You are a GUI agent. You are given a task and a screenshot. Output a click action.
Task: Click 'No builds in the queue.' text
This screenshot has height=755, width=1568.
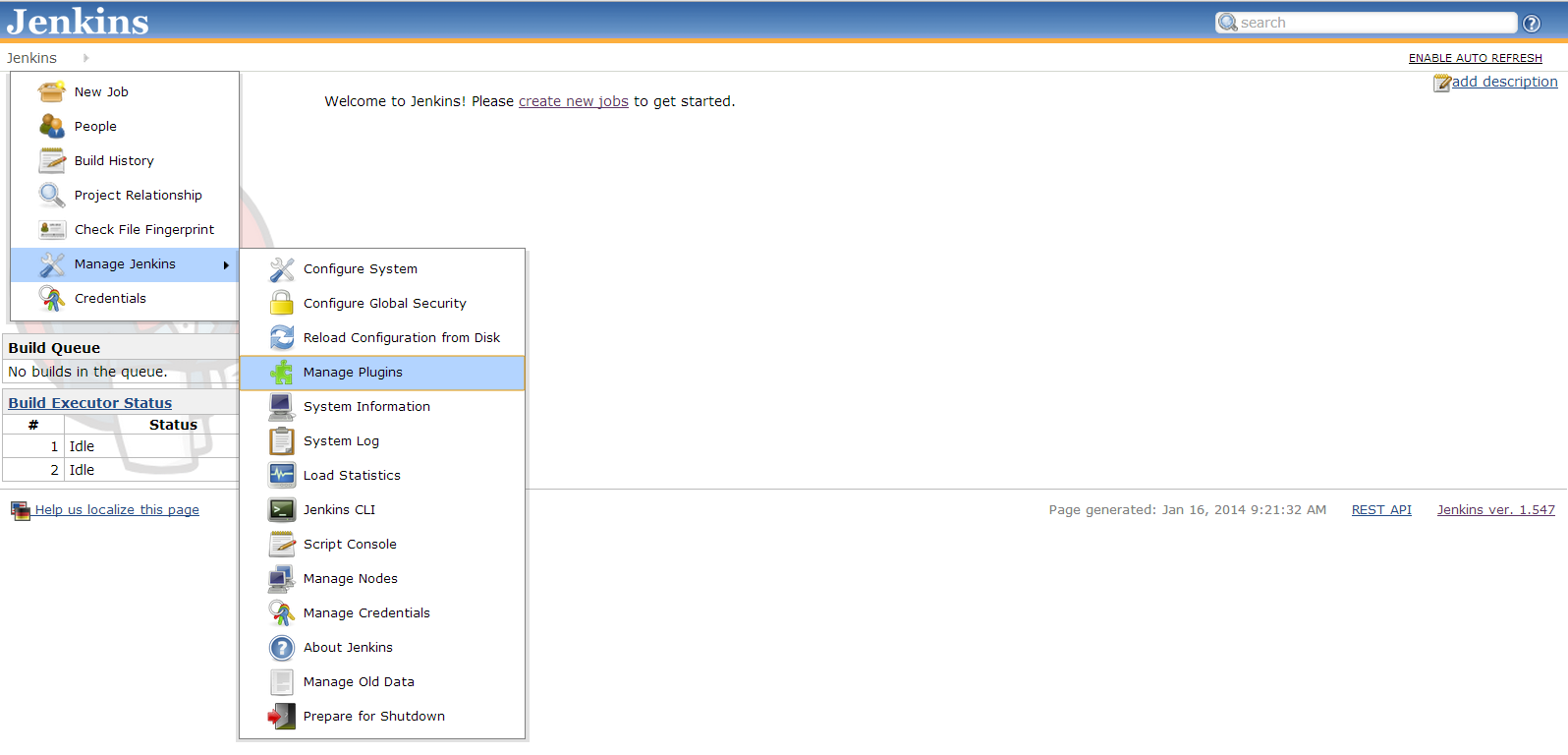[87, 372]
